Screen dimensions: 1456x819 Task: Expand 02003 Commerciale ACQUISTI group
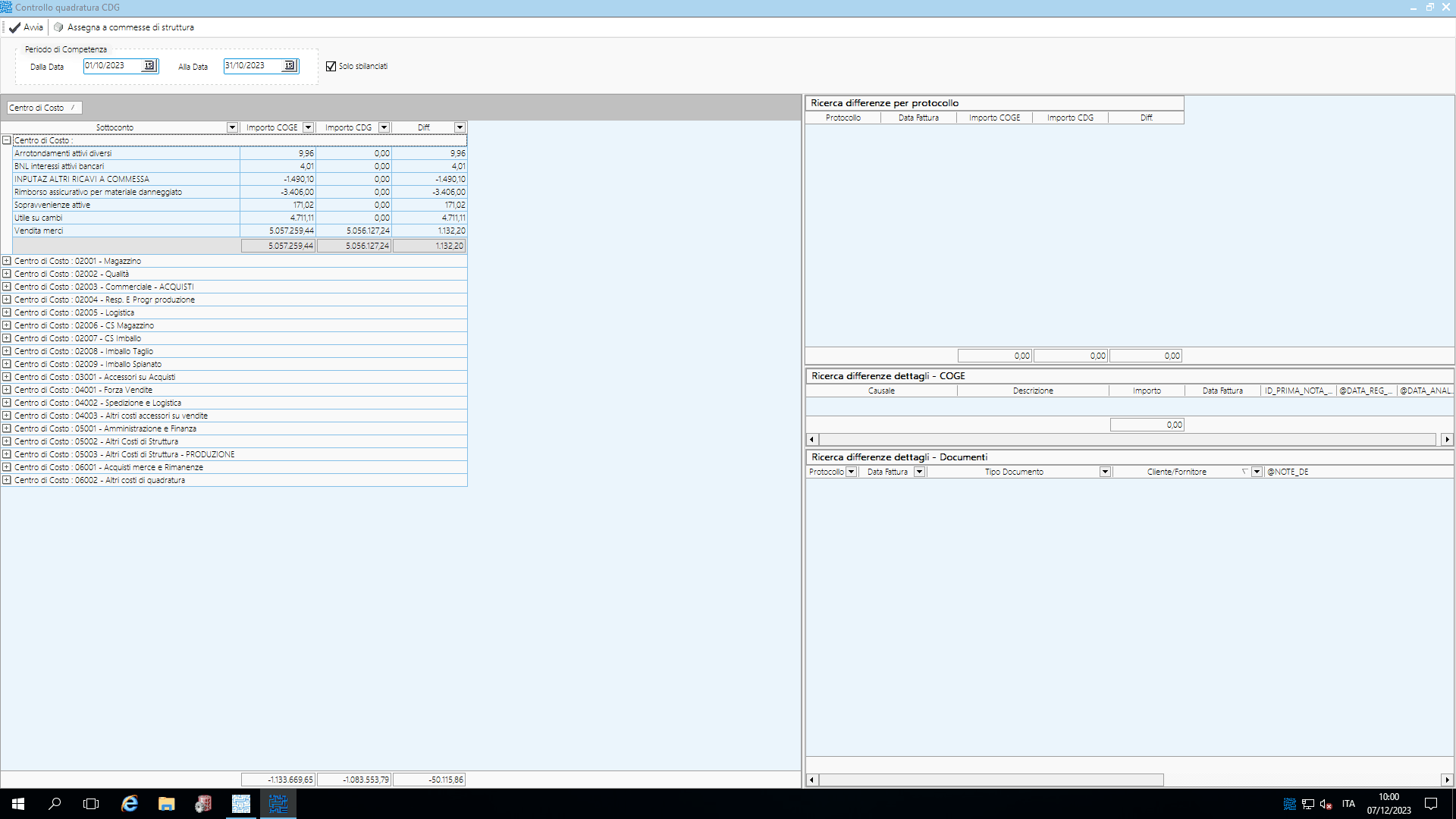(x=6, y=287)
